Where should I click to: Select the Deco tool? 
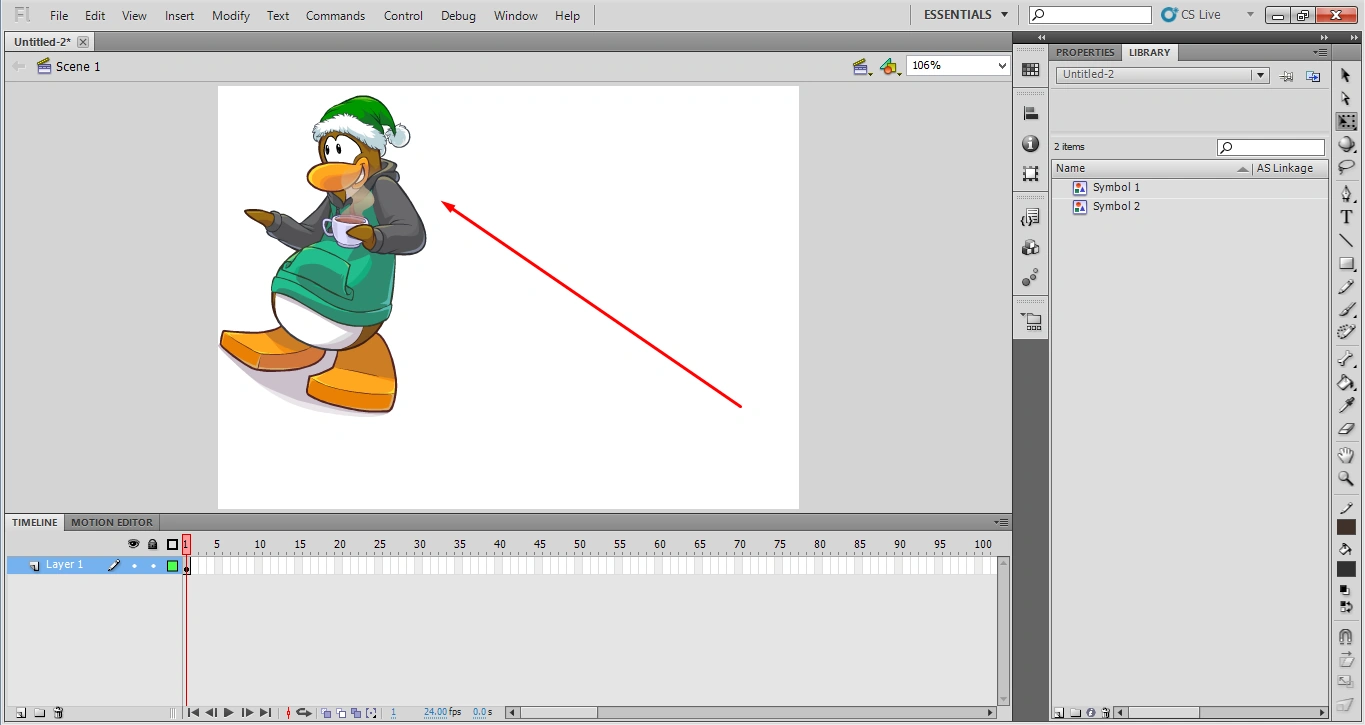[1346, 333]
